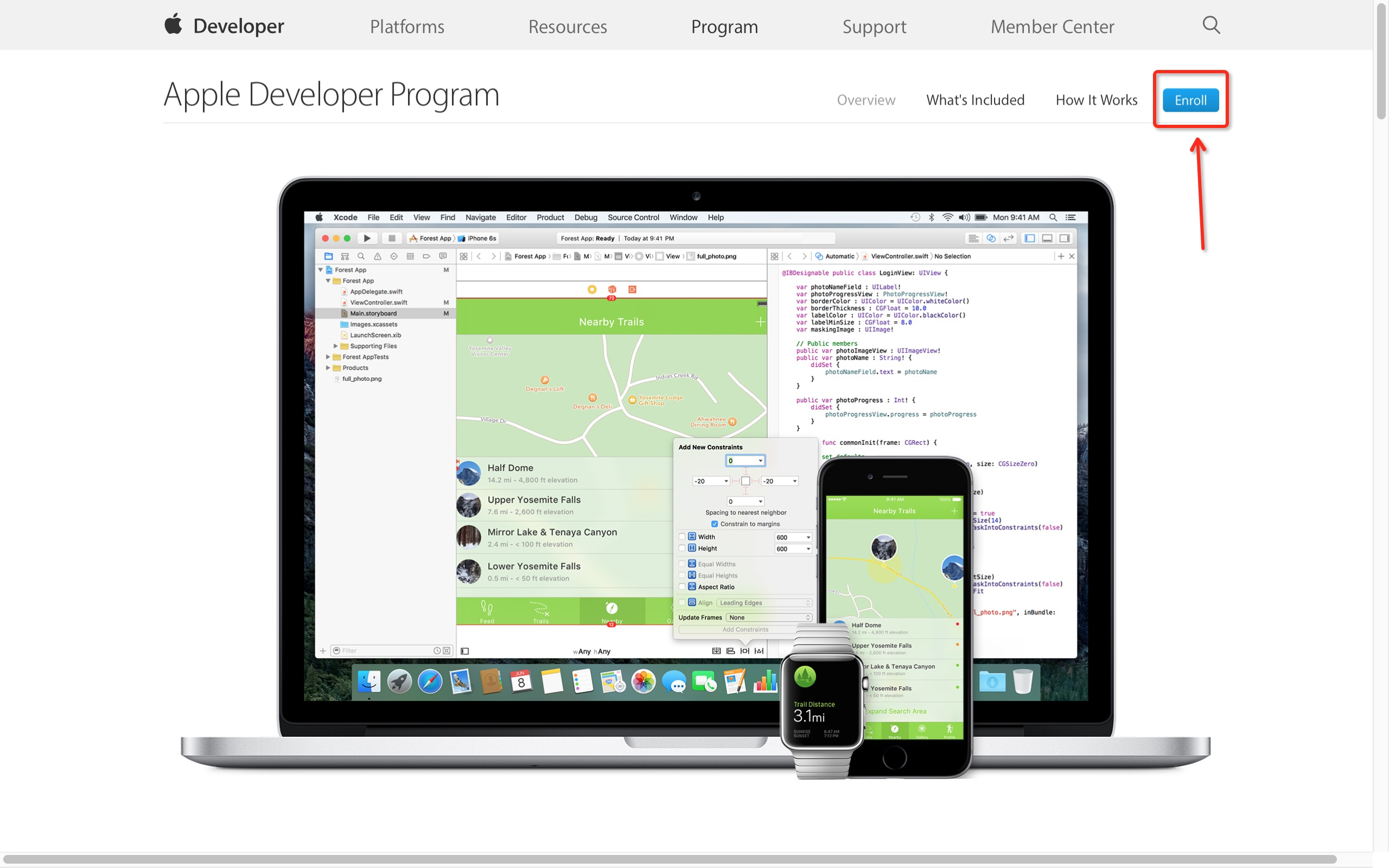
Task: Collapse the top-level Forest App project
Action: tap(320, 270)
